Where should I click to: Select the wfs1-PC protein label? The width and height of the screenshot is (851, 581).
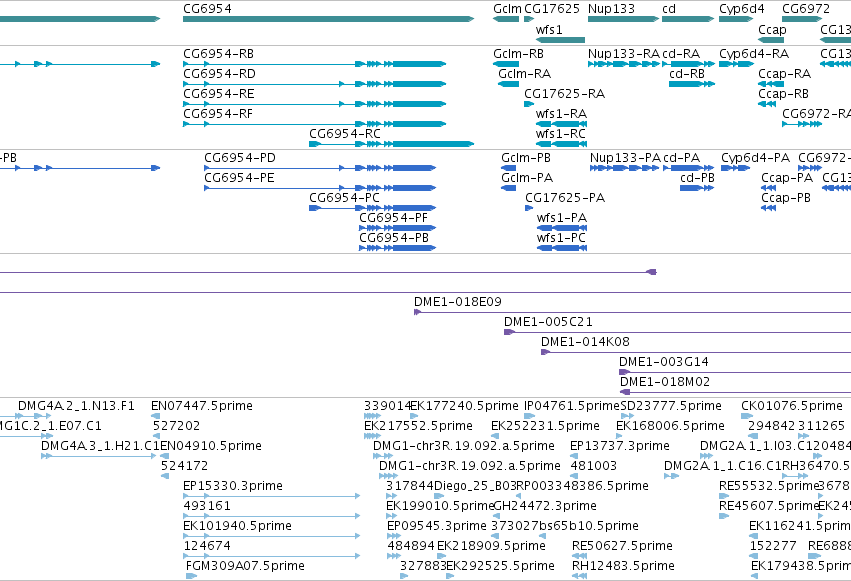562,238
